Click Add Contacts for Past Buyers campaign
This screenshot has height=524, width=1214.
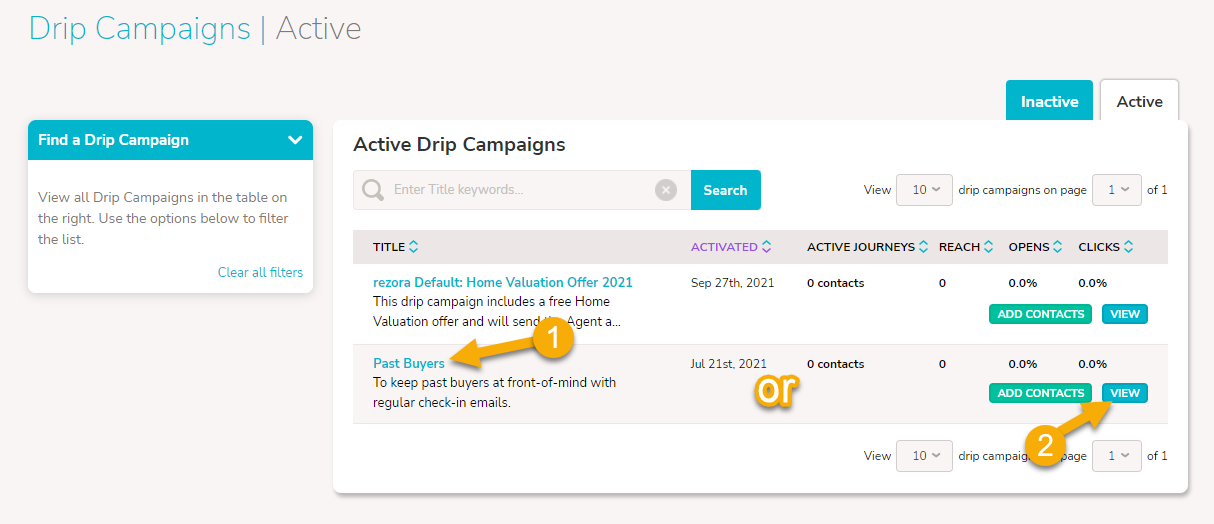[x=1041, y=393]
